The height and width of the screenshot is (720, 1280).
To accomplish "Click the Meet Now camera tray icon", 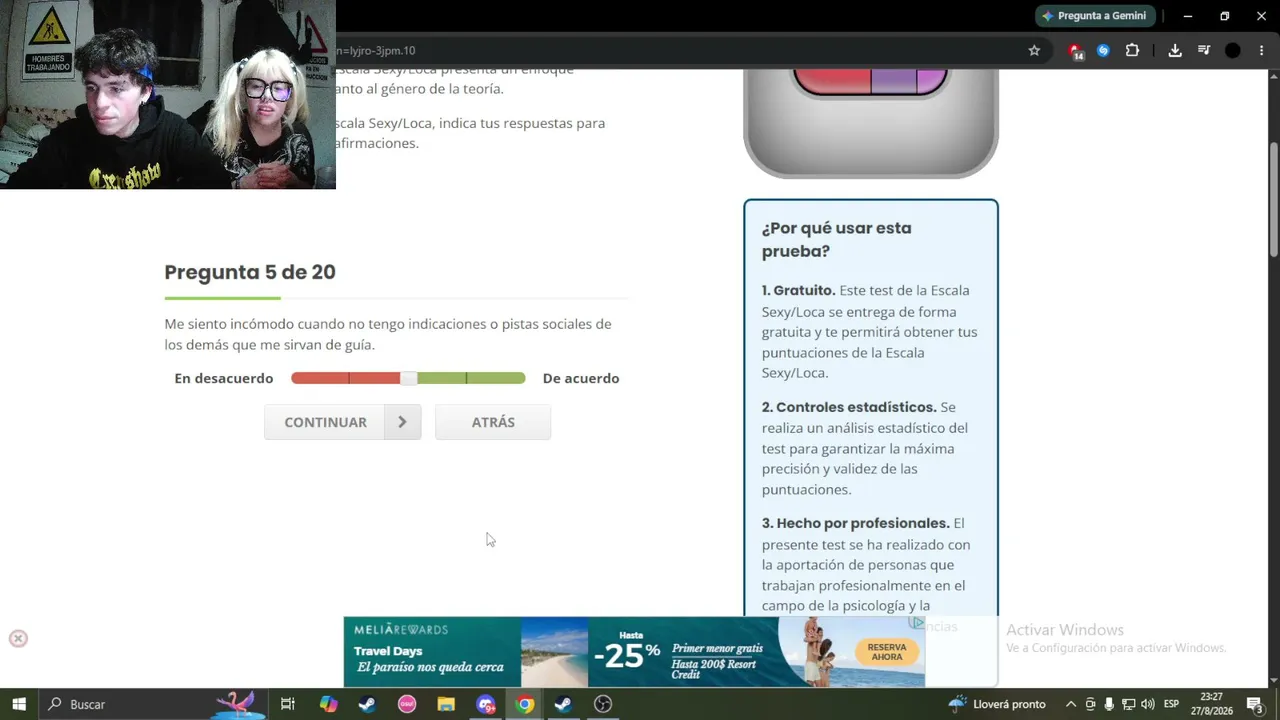I will coord(1090,704).
